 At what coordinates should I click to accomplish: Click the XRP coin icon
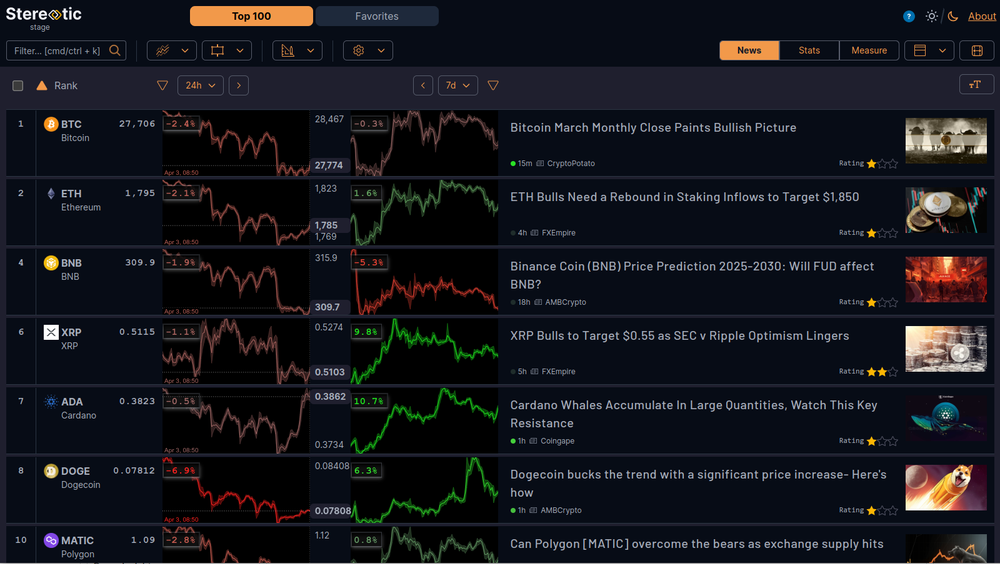click(51, 332)
